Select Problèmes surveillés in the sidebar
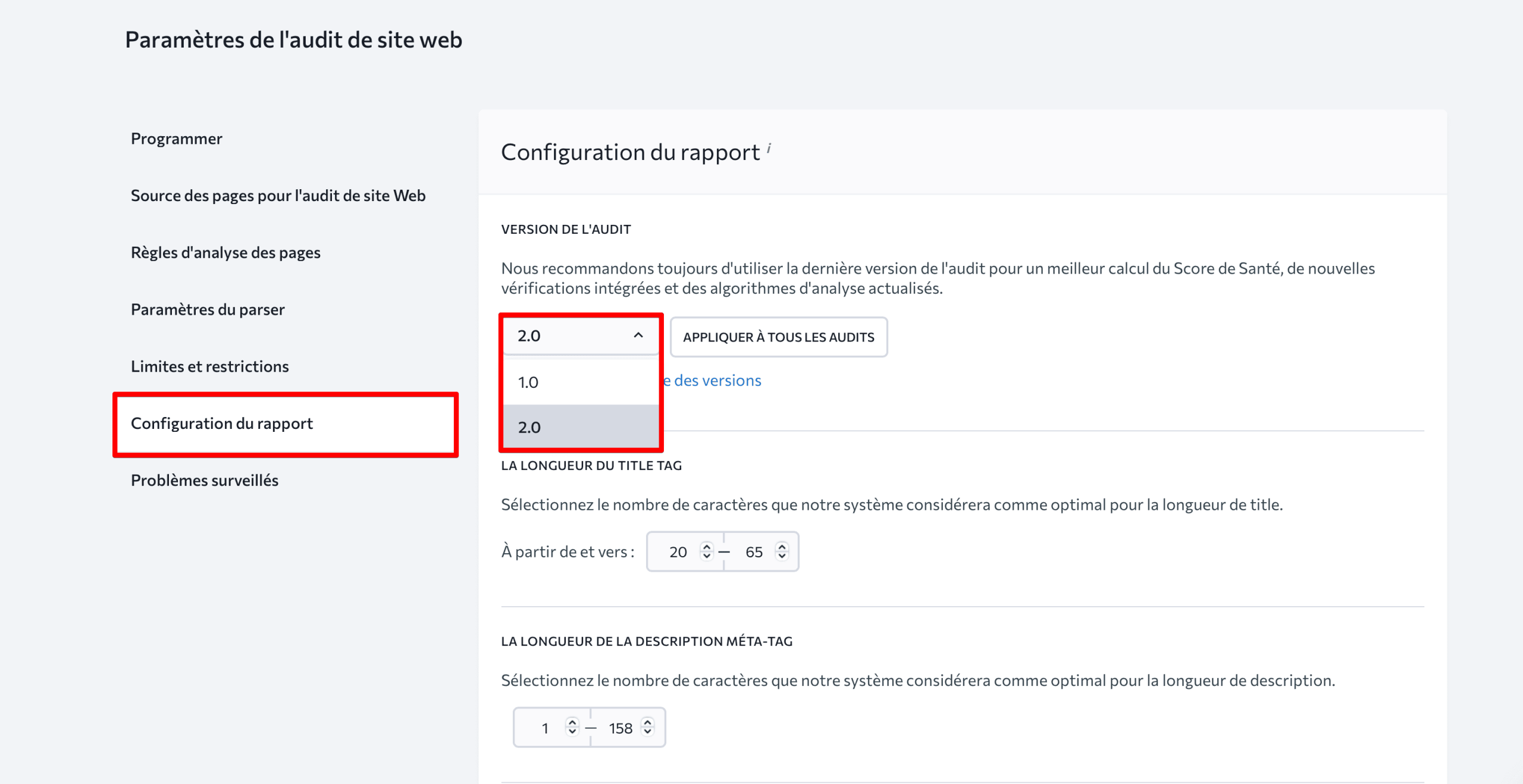This screenshot has height=784, width=1523. (204, 481)
